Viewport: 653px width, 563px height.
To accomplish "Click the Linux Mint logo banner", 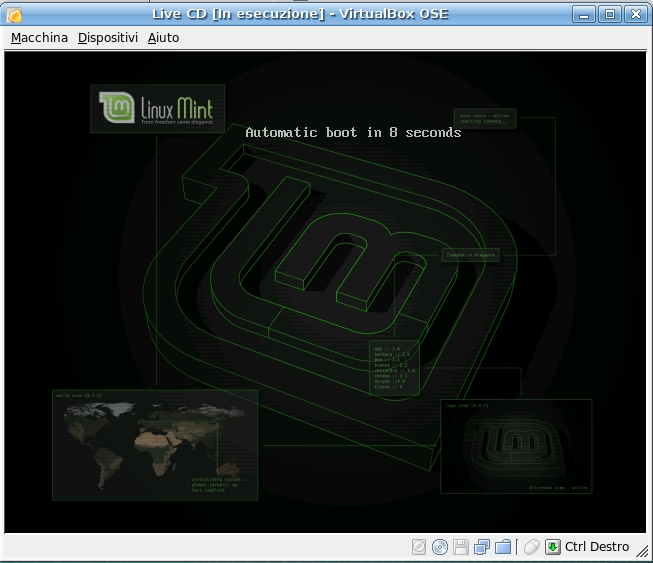I will click(x=157, y=109).
